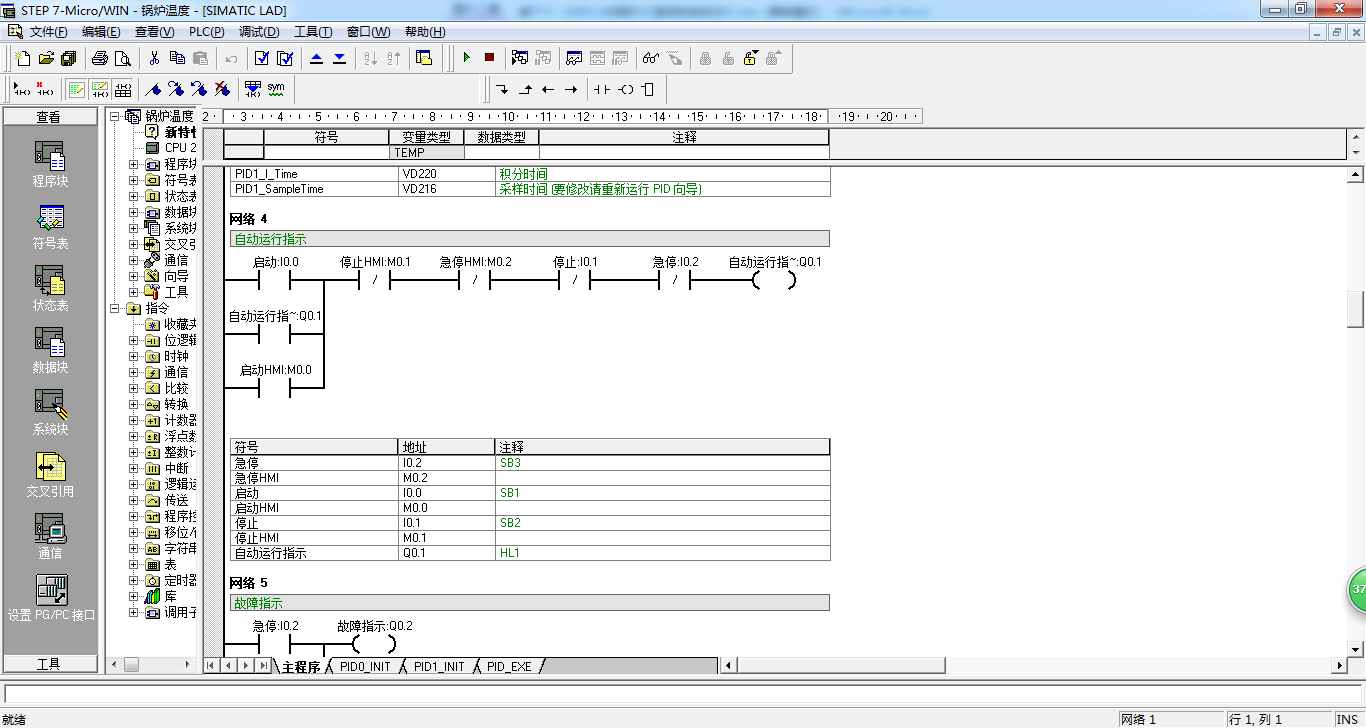Cut the selection with the scissors icon

[155, 58]
